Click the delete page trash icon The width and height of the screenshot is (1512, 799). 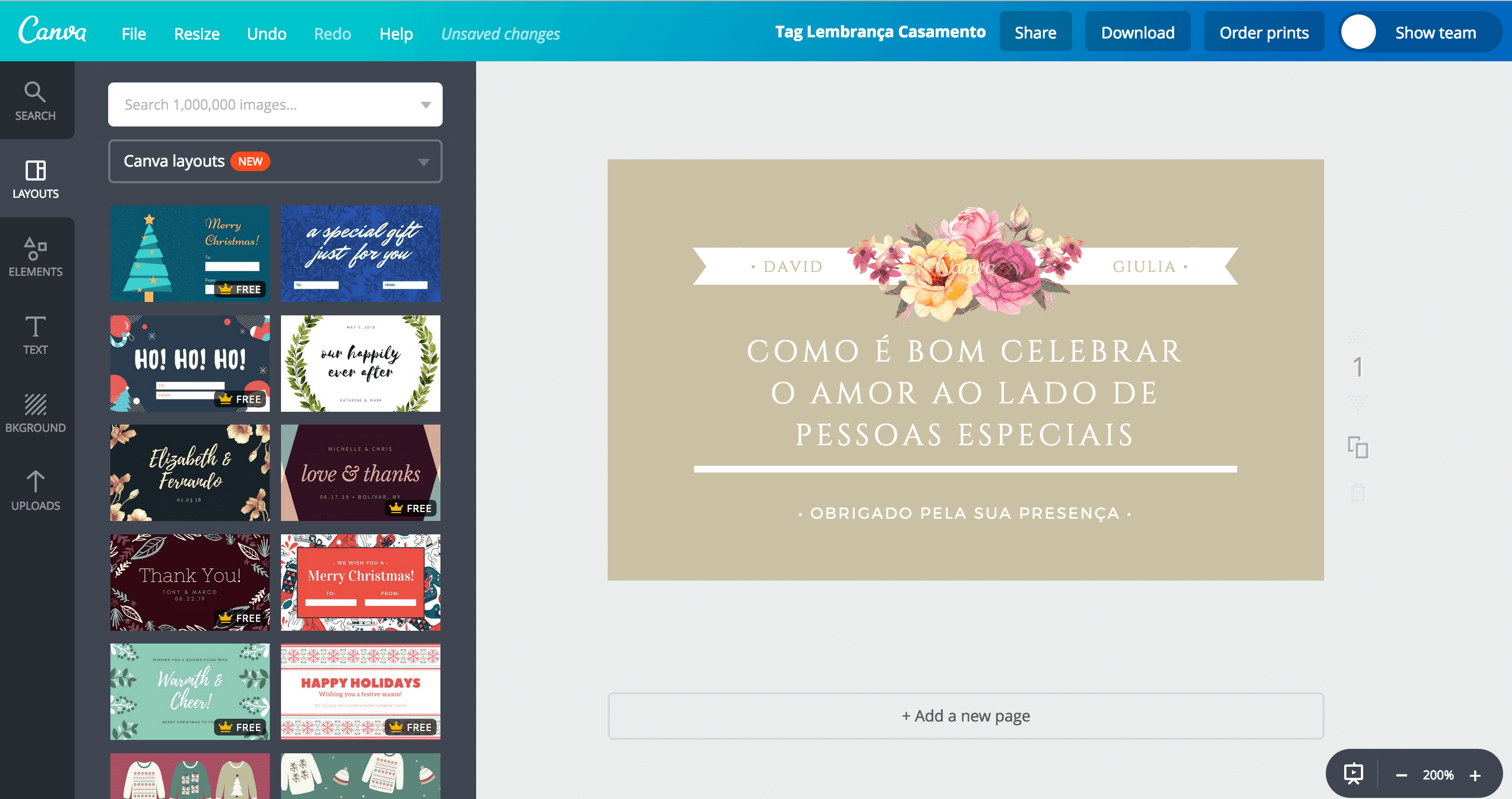pos(1358,491)
